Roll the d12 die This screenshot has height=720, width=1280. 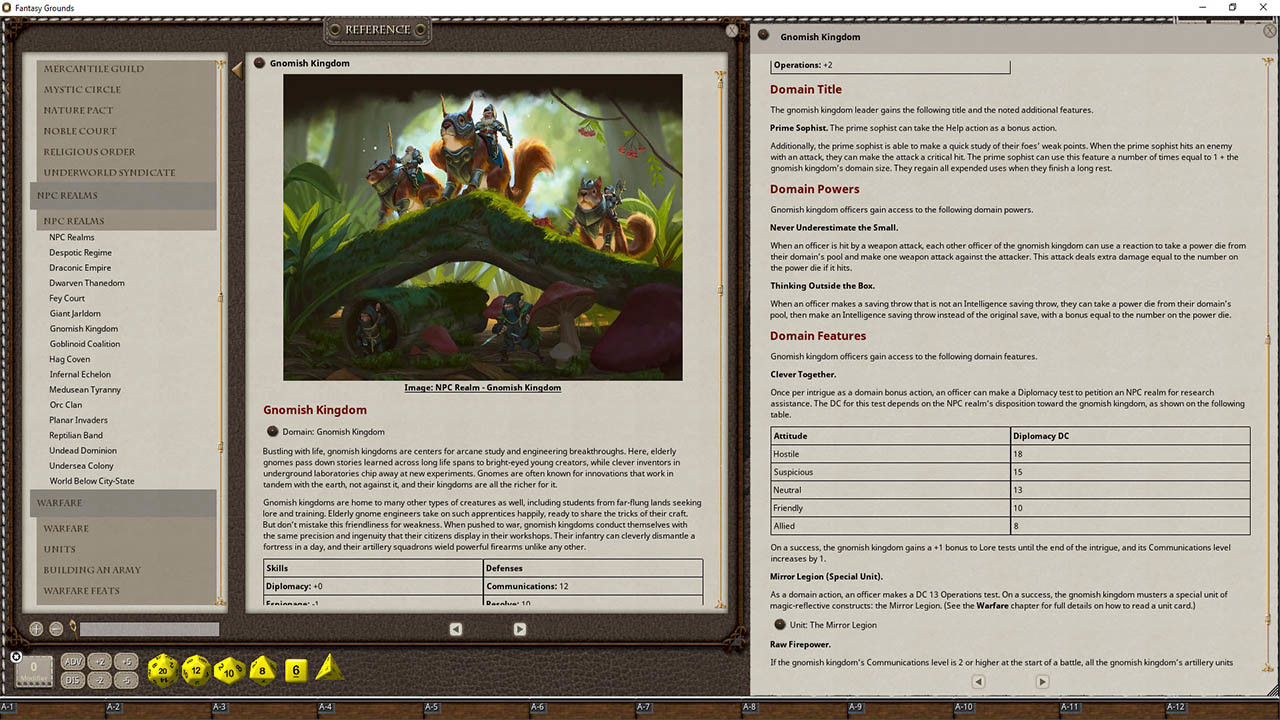193,671
